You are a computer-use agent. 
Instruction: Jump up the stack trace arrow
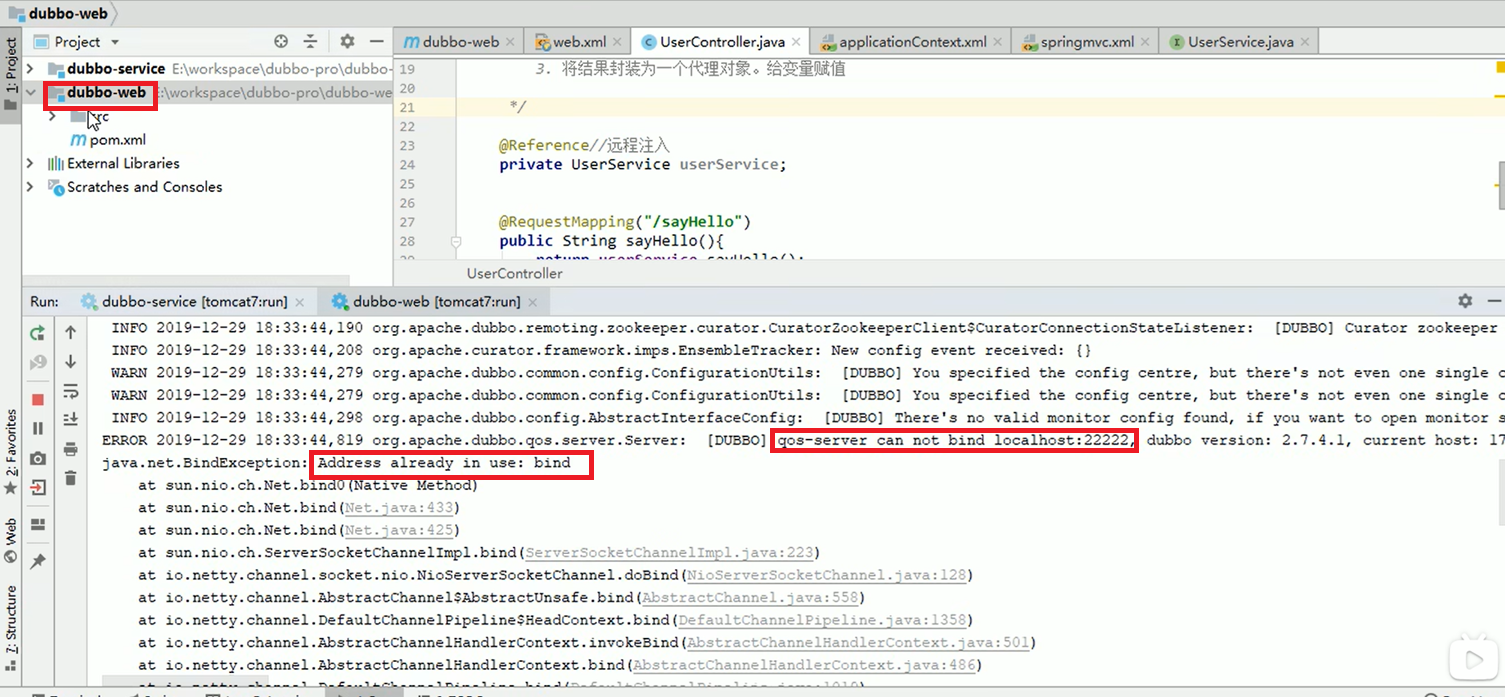(x=70, y=333)
